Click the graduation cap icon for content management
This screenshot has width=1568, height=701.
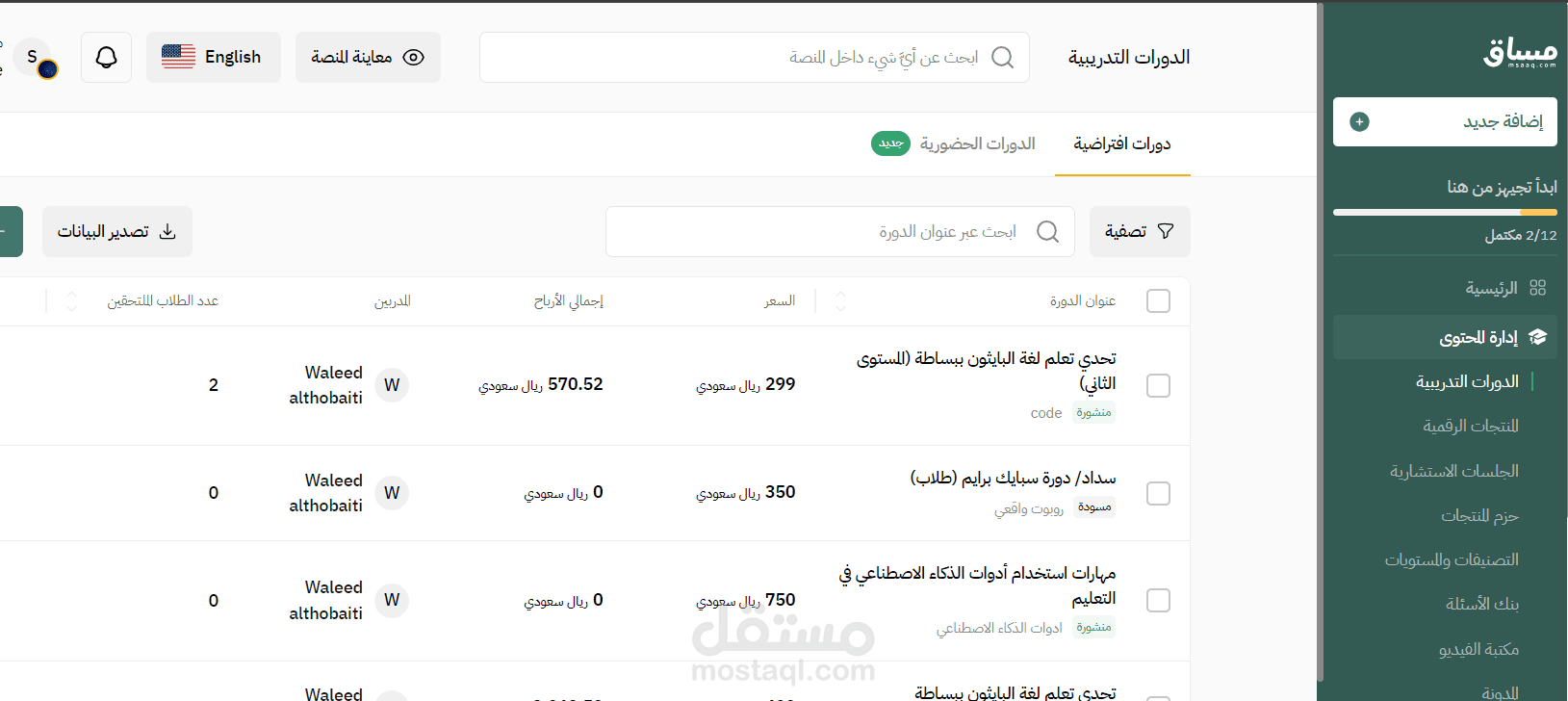pos(1537,337)
